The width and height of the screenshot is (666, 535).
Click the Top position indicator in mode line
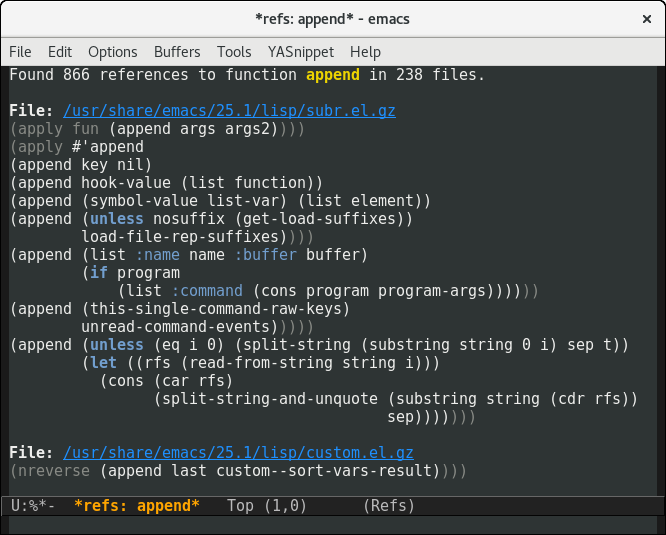click(x=241, y=506)
